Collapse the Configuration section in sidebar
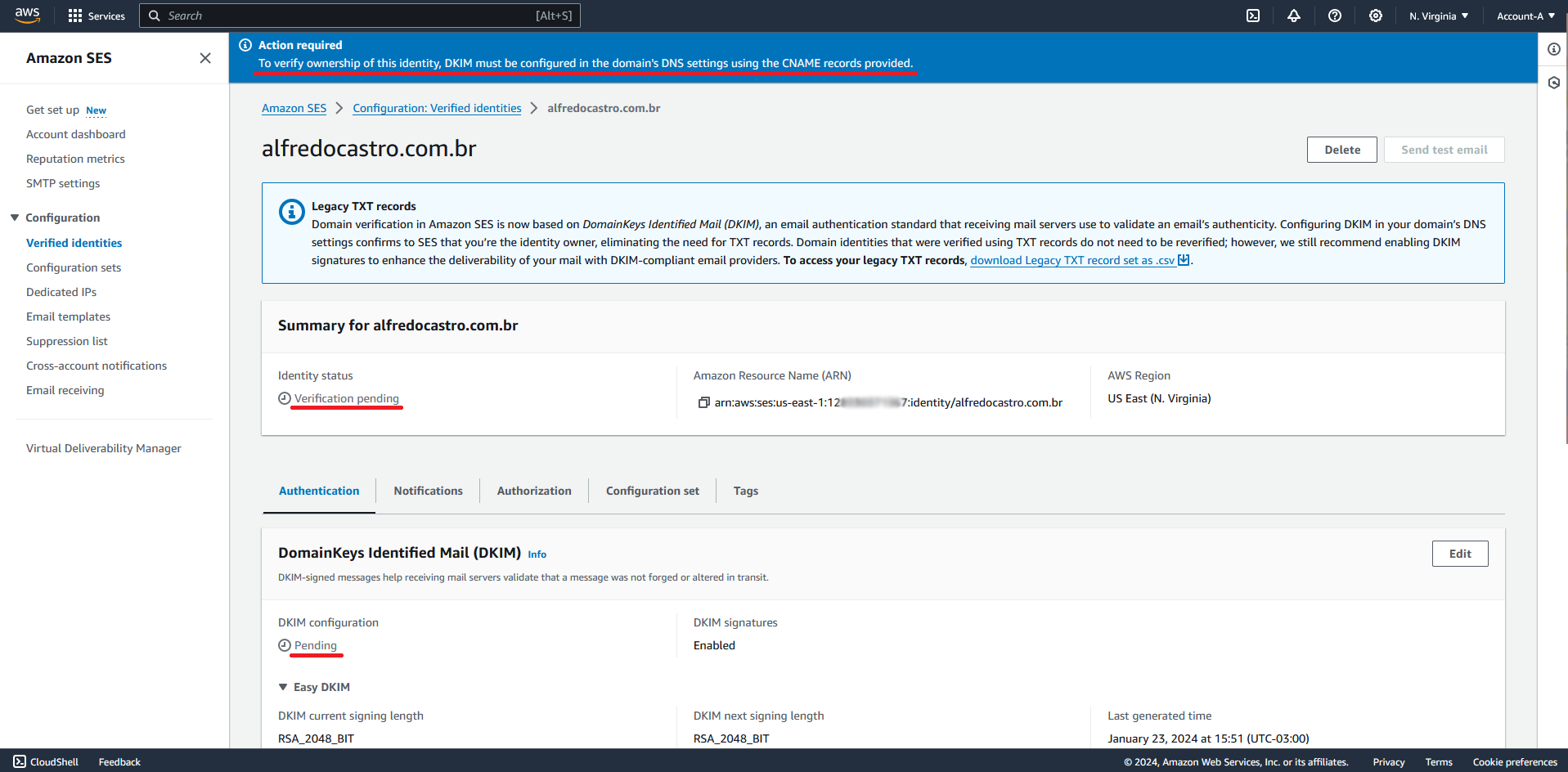The height and width of the screenshot is (772, 1568). [x=15, y=218]
